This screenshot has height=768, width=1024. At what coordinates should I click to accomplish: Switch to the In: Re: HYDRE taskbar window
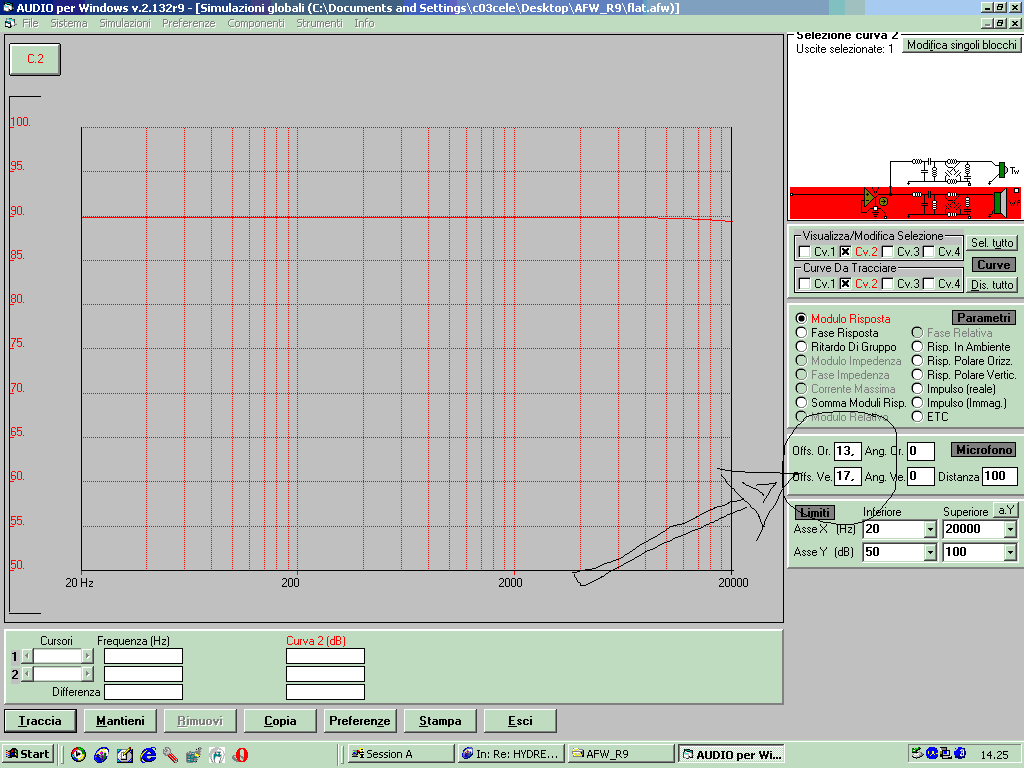point(511,754)
